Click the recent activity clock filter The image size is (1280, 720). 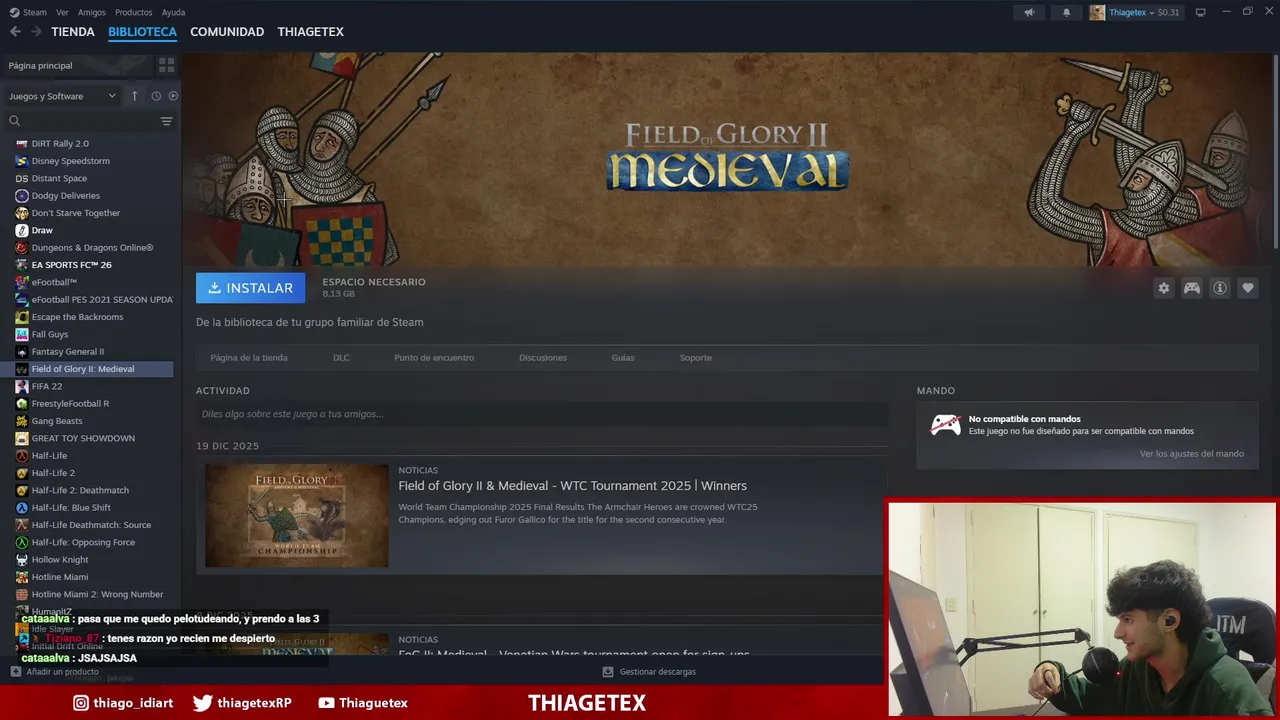tap(156, 96)
